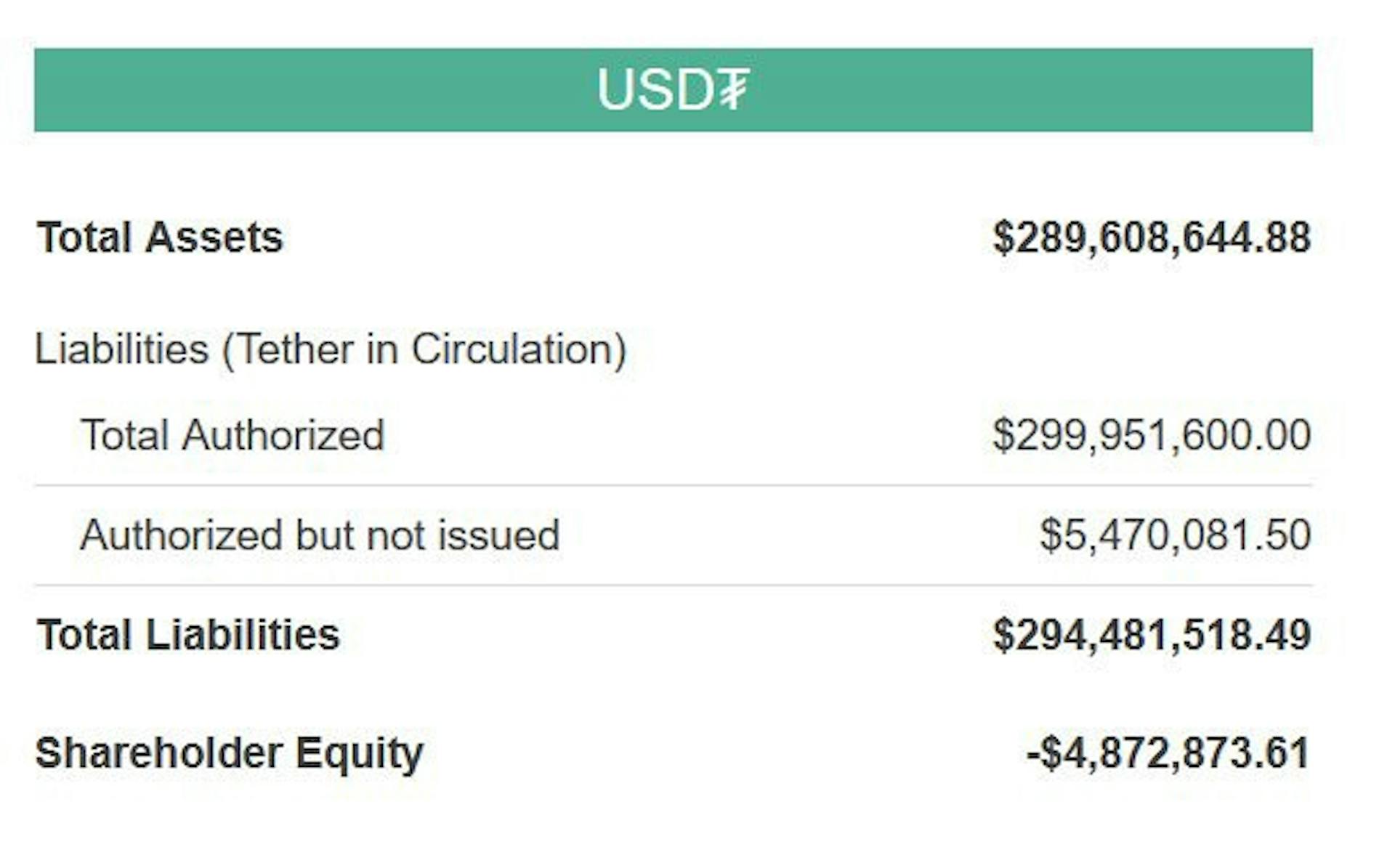
Task: Click the Tether ₮ symbol in header
Action: pos(734,90)
